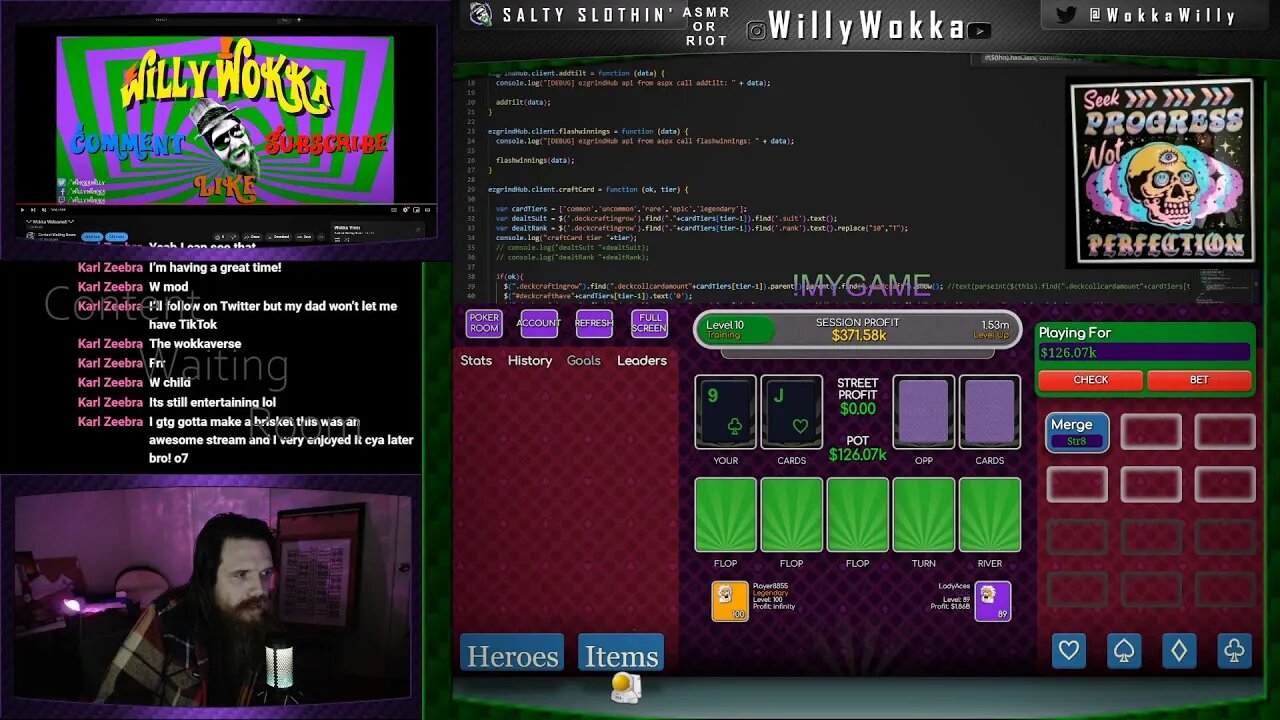Click the 9 of clubs card
Image resolution: width=1280 pixels, height=720 pixels.
[x=726, y=412]
